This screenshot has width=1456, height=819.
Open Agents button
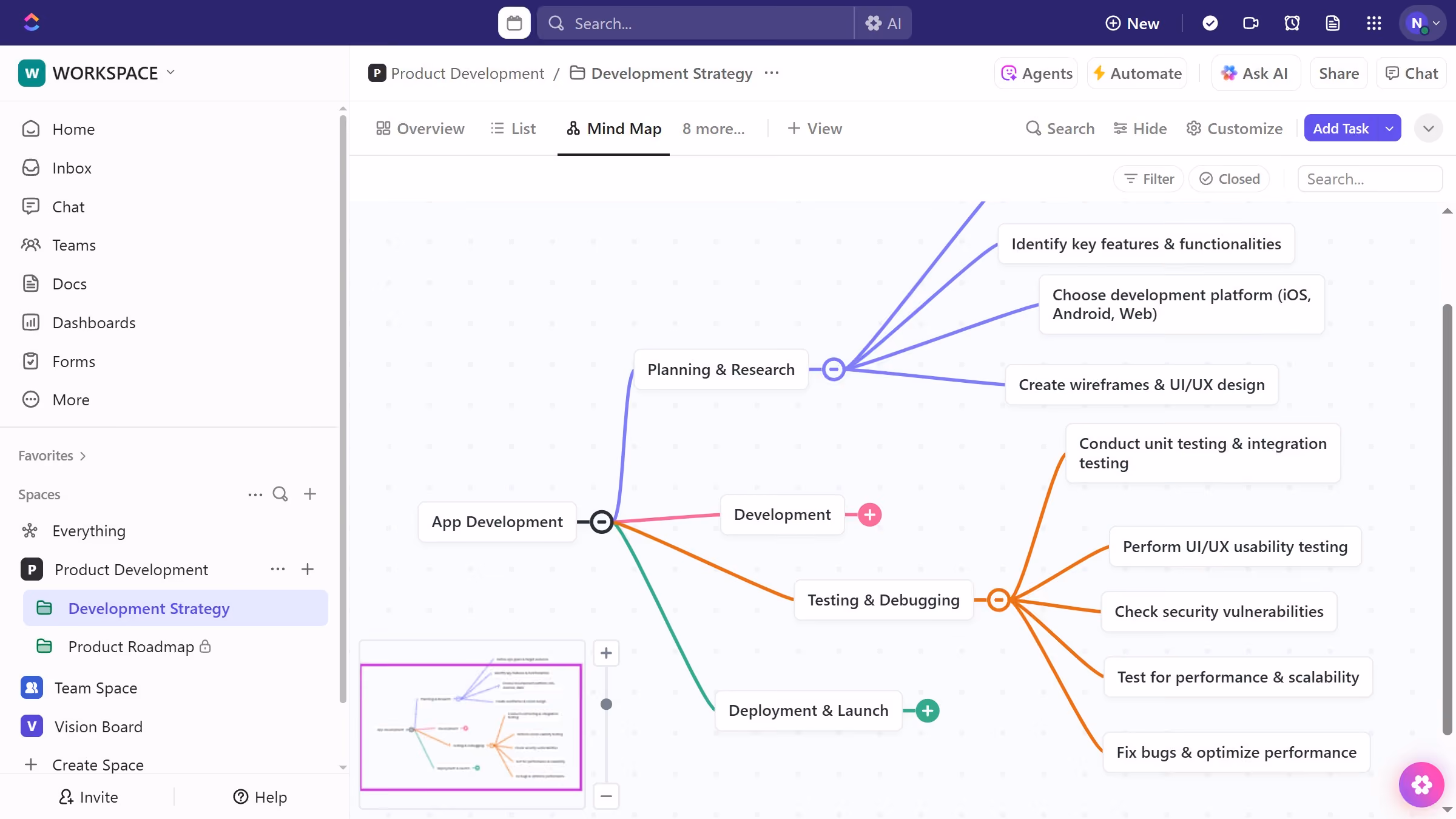pyautogui.click(x=1036, y=73)
